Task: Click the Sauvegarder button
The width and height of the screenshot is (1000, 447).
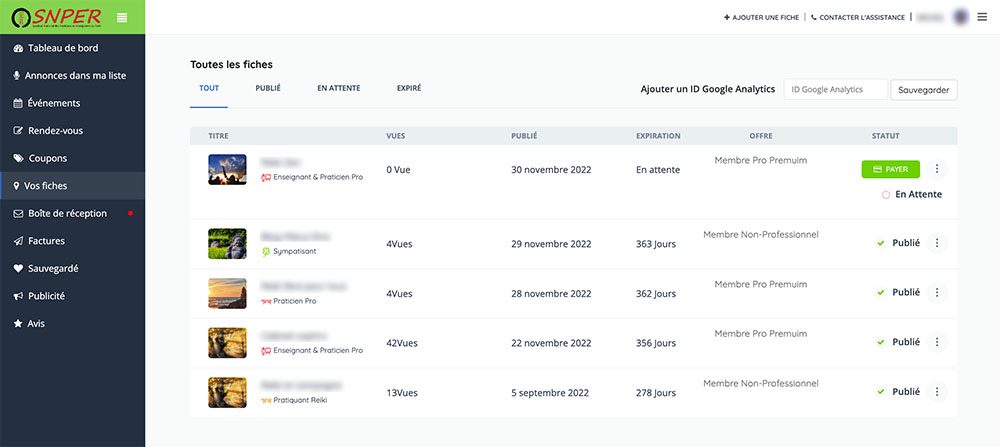Action: [x=924, y=90]
